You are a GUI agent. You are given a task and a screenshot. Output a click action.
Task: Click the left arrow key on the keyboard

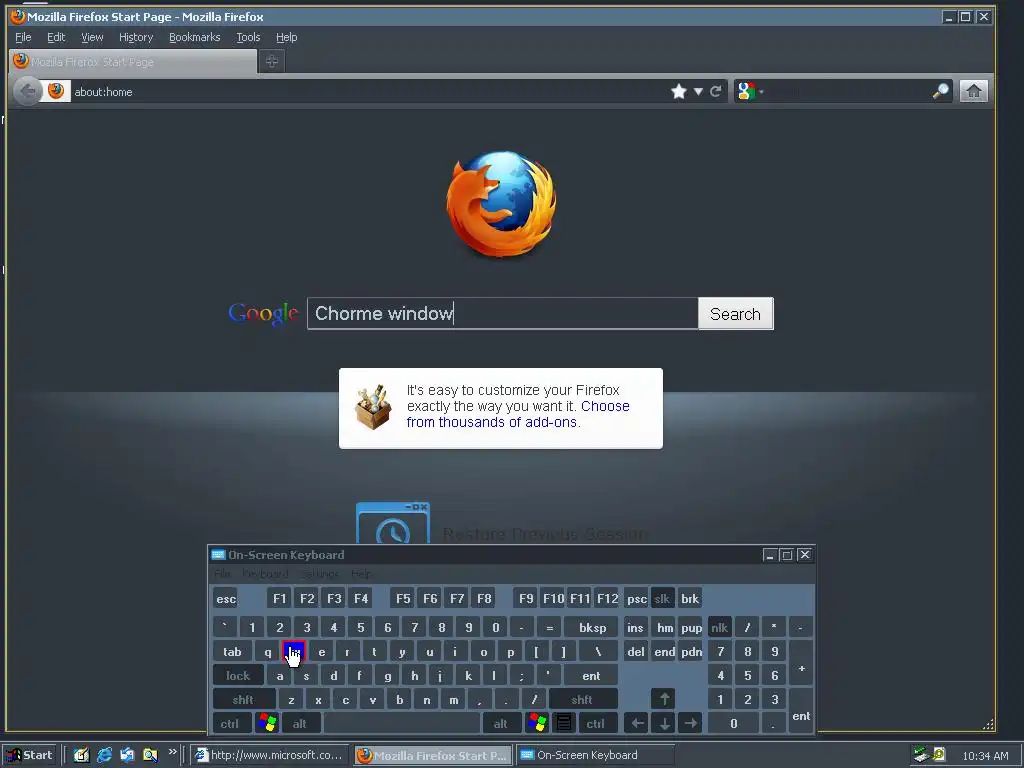point(637,724)
